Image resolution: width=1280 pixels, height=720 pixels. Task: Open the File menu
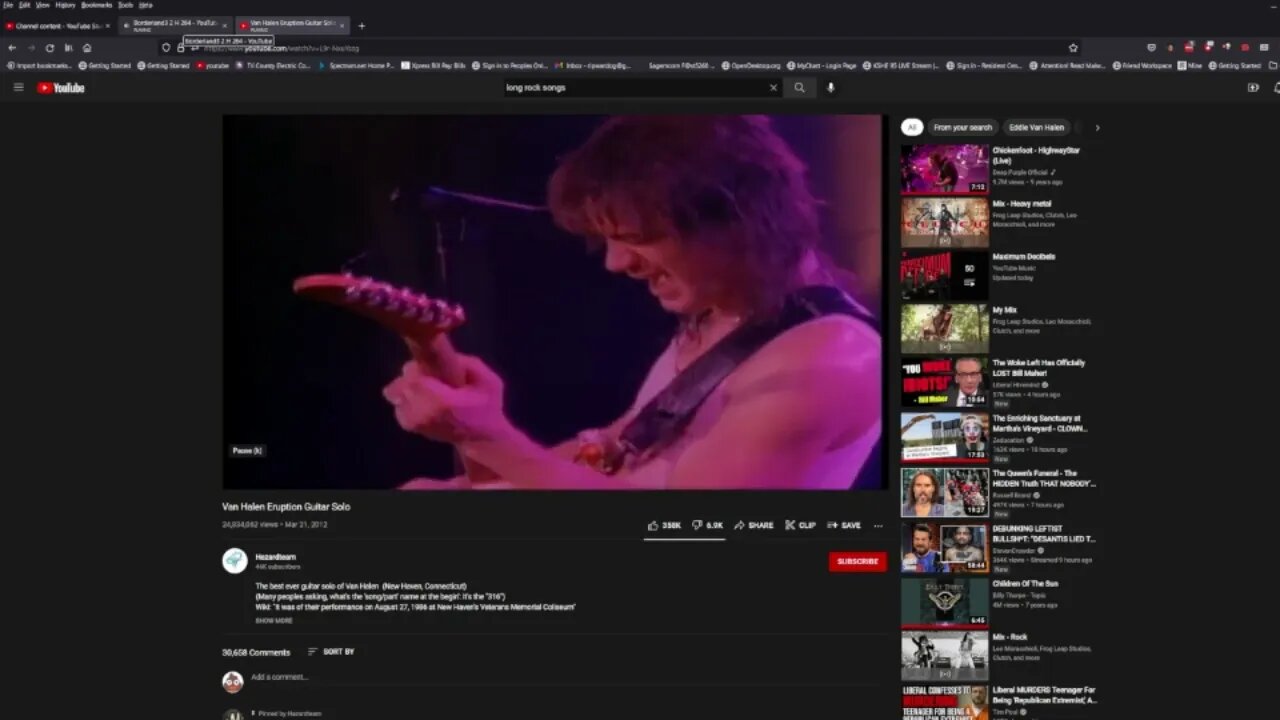(x=8, y=5)
